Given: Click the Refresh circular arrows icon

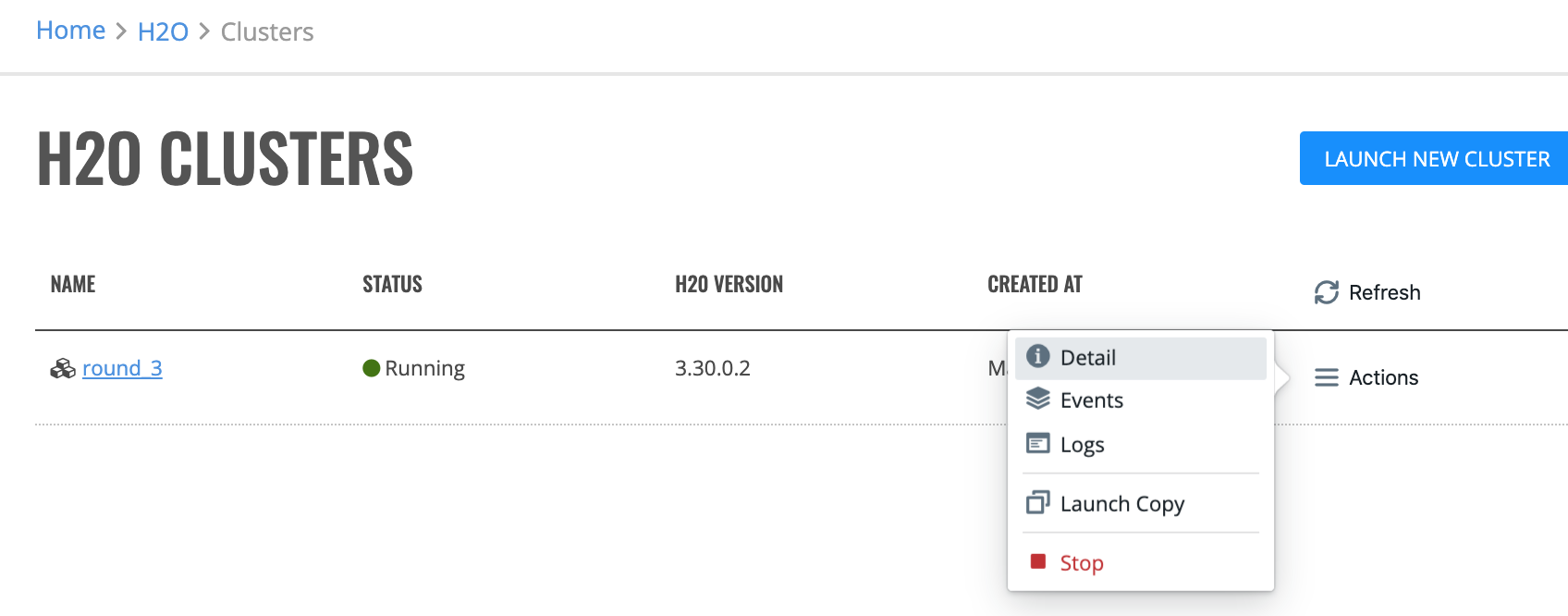Looking at the screenshot, I should 1327,292.
